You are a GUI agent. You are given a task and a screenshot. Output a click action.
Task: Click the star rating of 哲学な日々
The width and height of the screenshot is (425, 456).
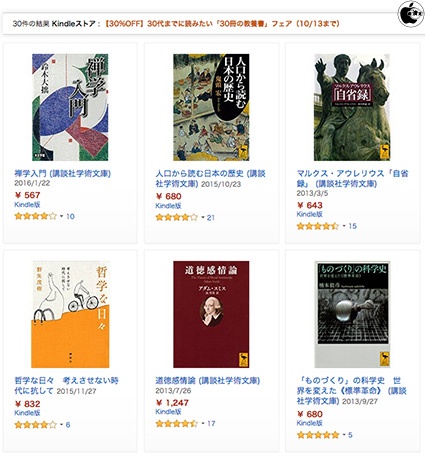point(36,425)
